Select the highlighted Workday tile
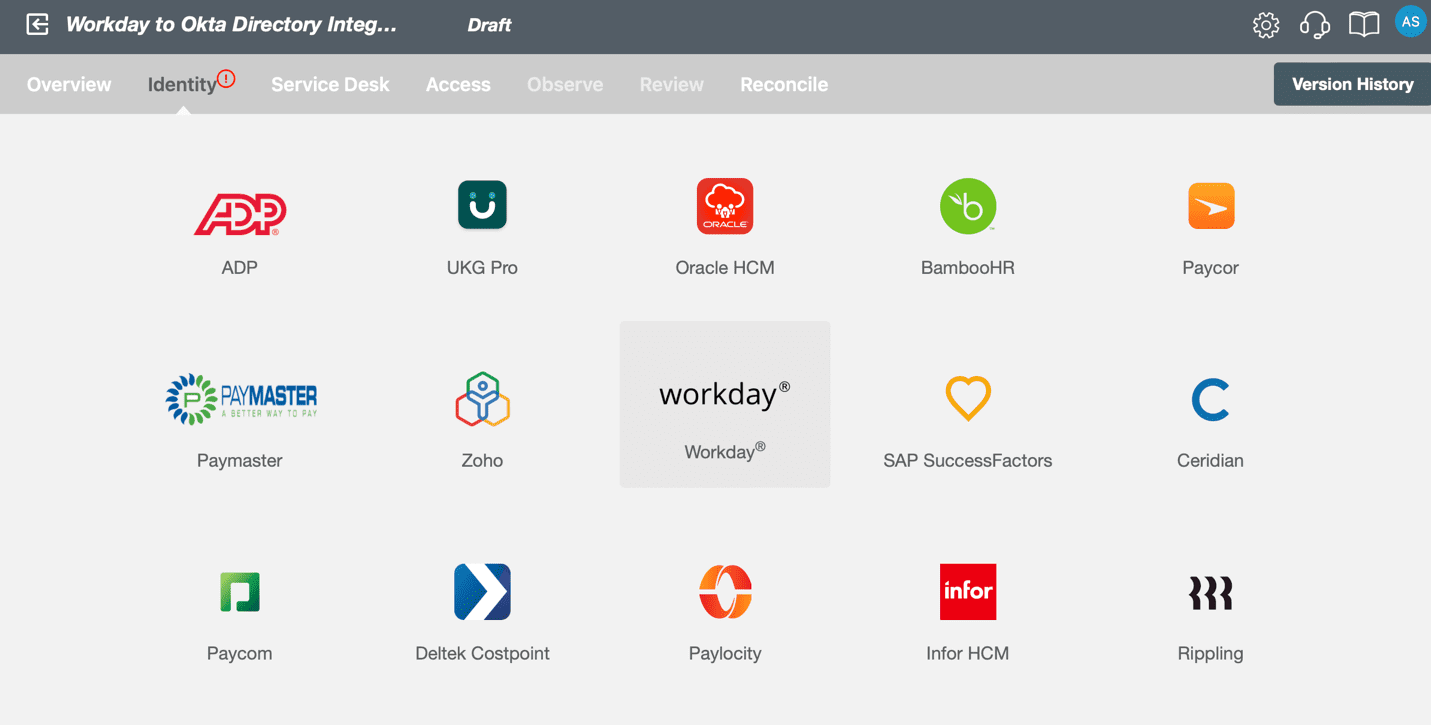 725,404
